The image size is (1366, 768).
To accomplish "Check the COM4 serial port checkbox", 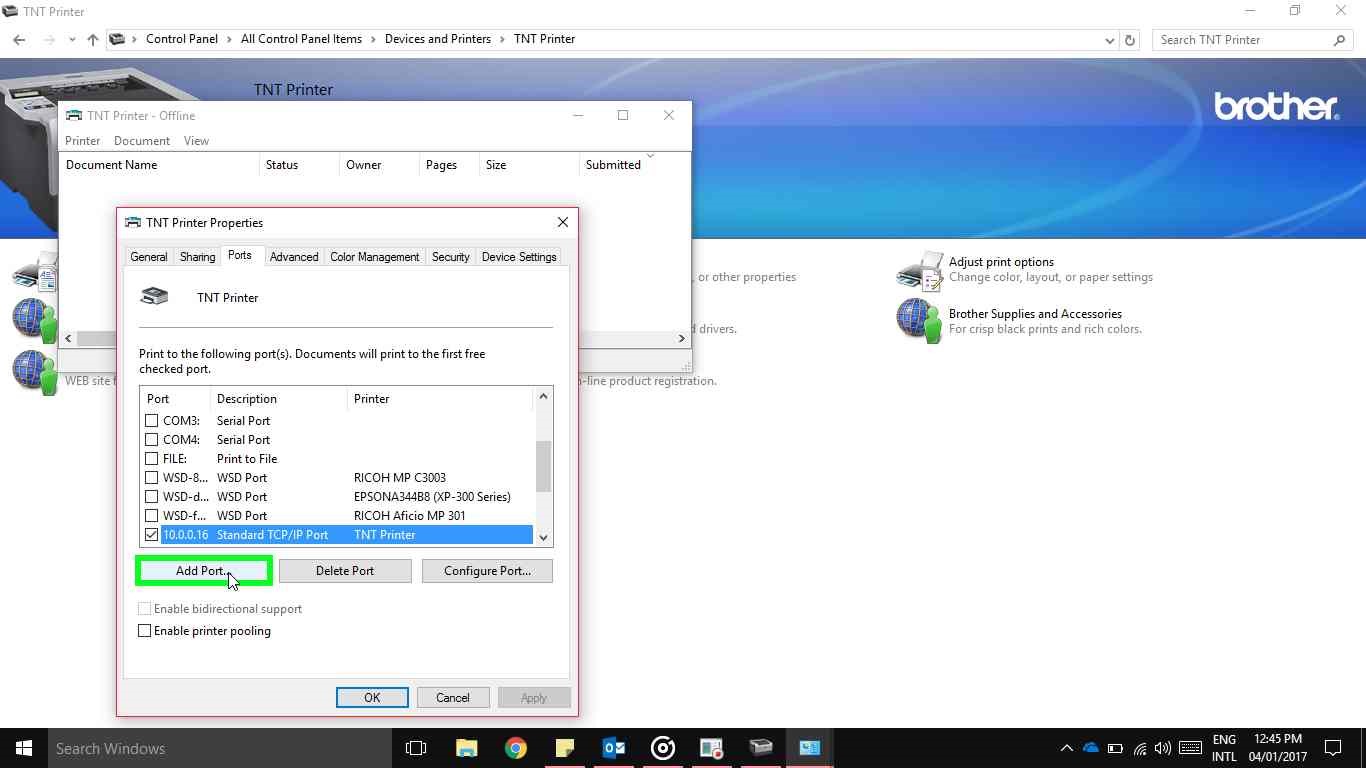I will [152, 440].
